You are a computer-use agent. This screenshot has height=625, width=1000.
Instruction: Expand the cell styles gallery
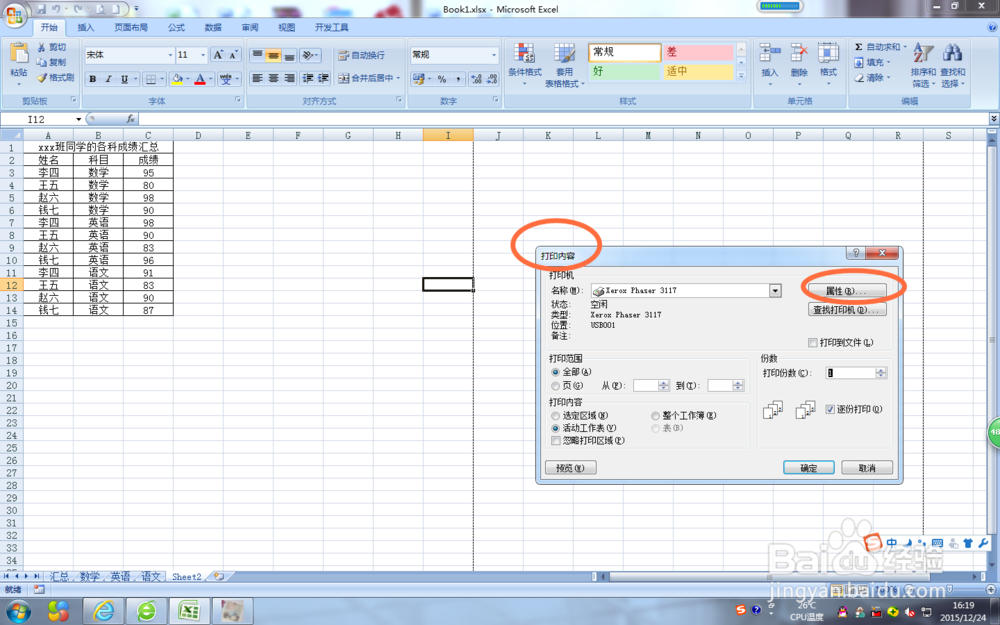click(741, 75)
